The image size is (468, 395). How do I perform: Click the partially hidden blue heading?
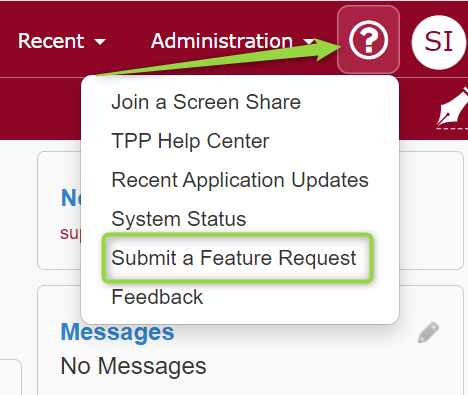coord(71,198)
